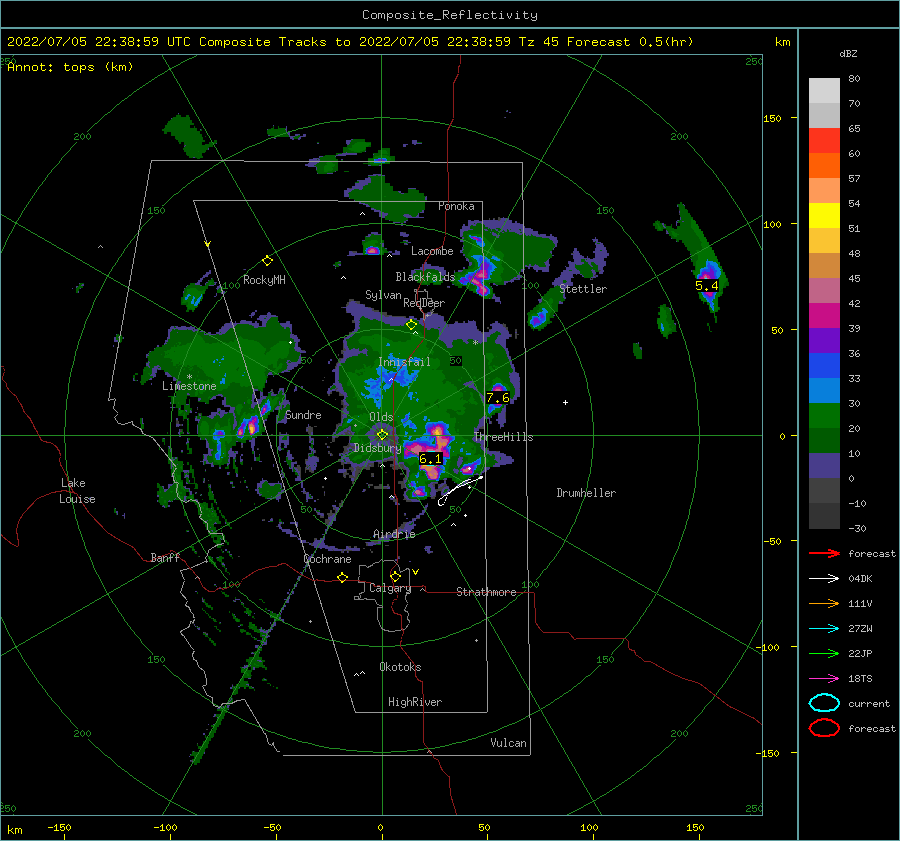Click the Didsbury city label
The width and height of the screenshot is (900, 841).
377,448
